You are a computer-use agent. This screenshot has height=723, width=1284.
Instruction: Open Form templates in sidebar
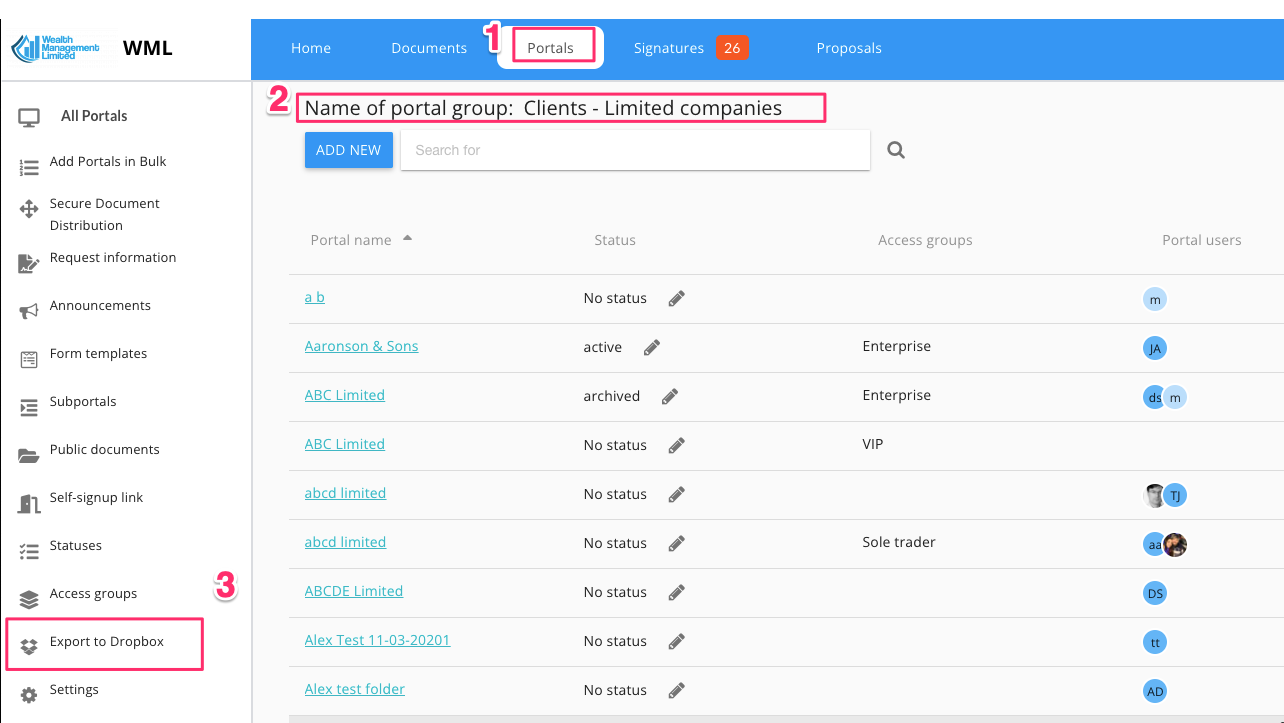coord(98,354)
